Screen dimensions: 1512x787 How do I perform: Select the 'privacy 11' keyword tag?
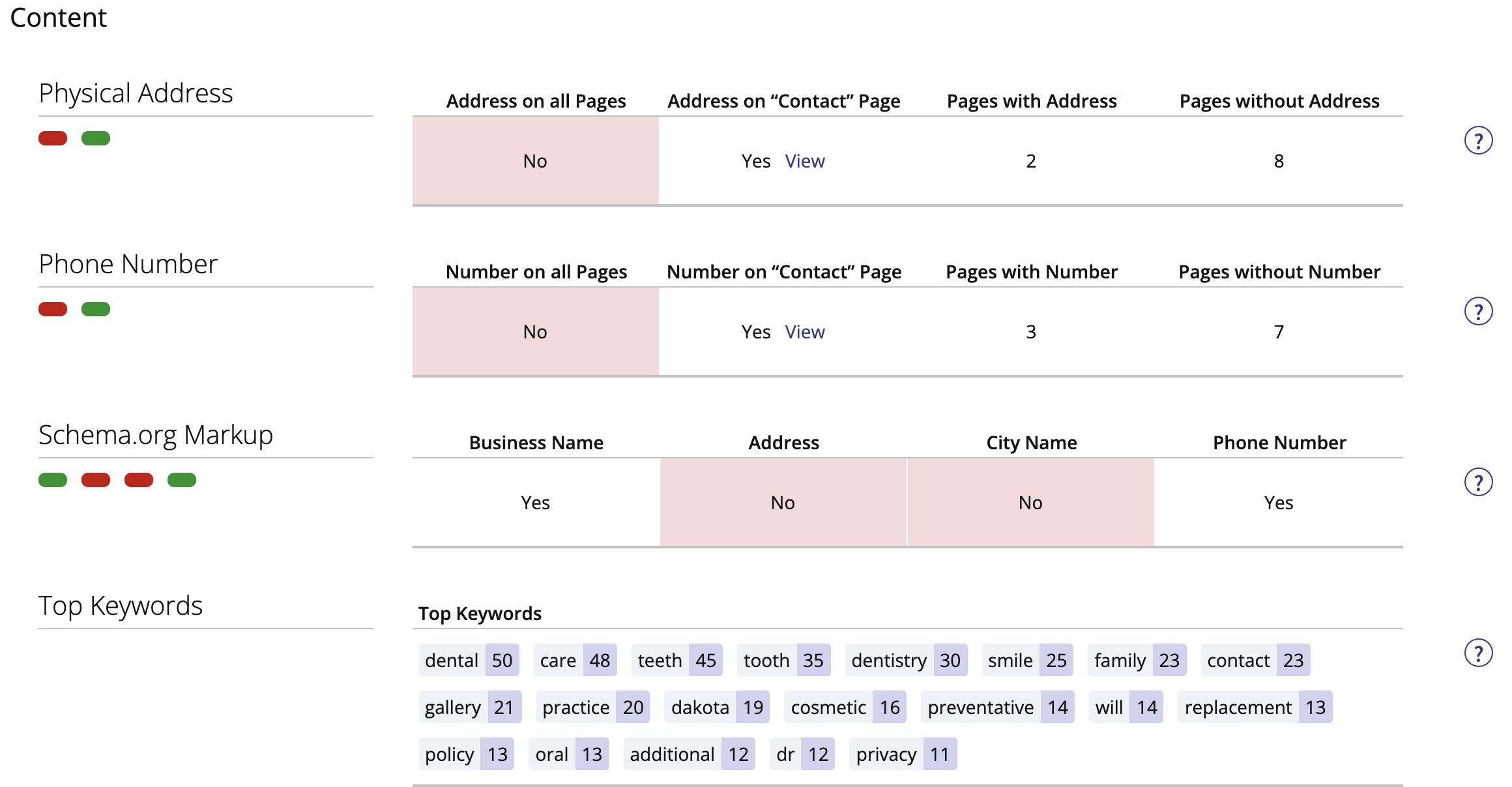[x=903, y=754]
